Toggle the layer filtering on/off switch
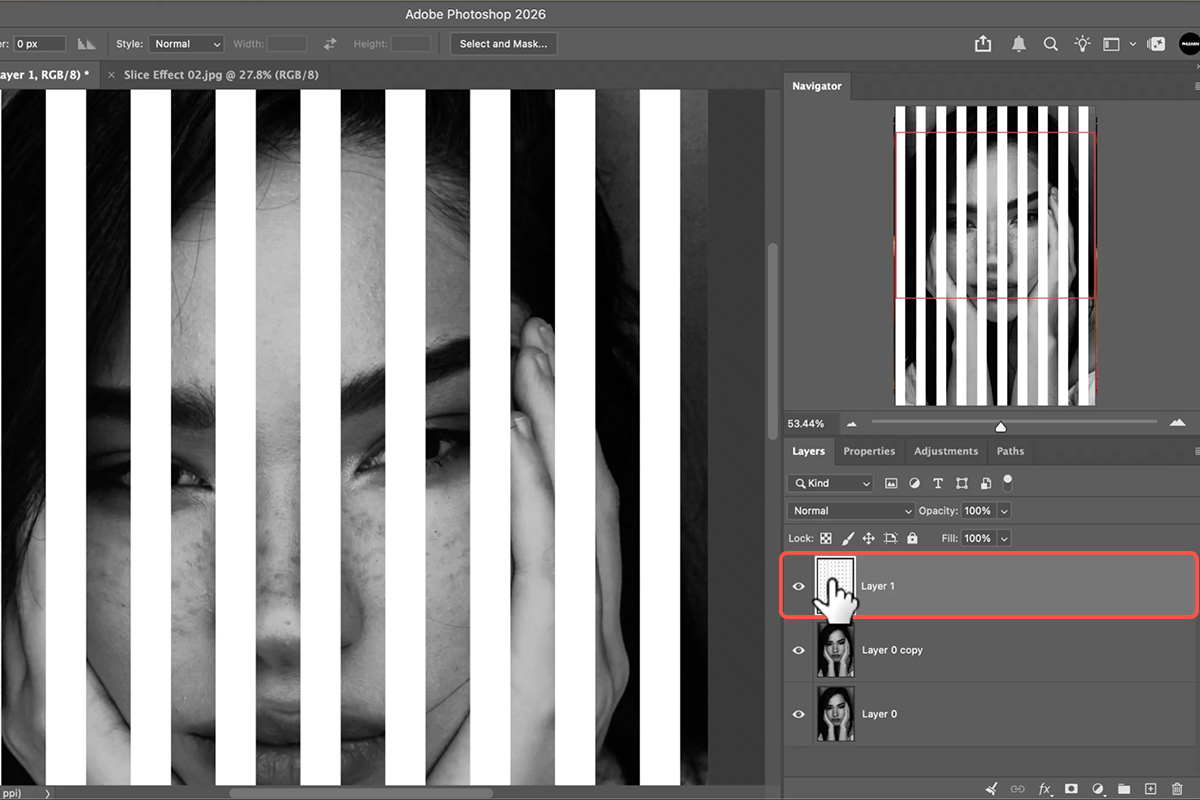The image size is (1200, 800). tap(1008, 482)
